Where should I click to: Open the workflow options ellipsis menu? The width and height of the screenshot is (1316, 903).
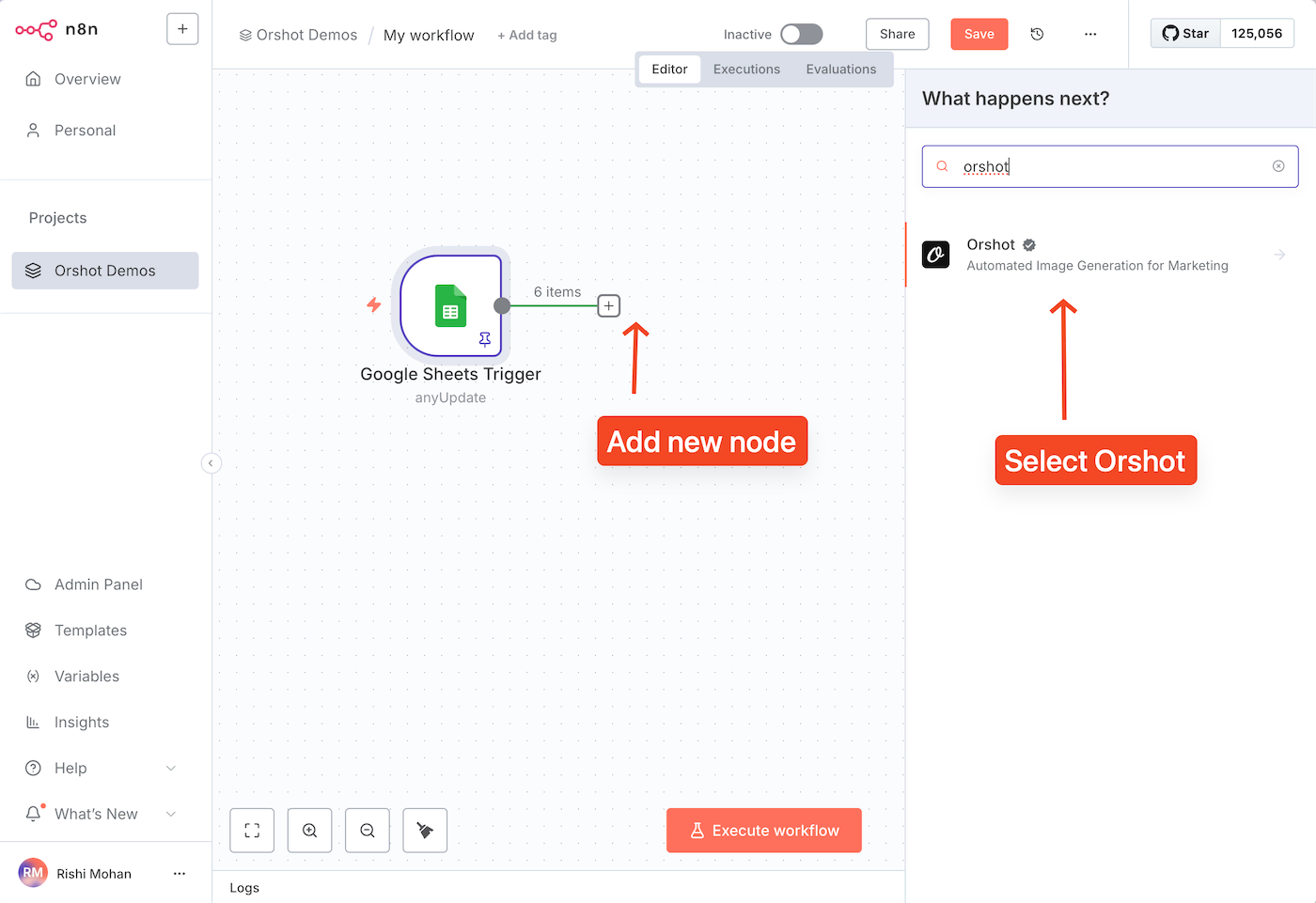(x=1090, y=34)
